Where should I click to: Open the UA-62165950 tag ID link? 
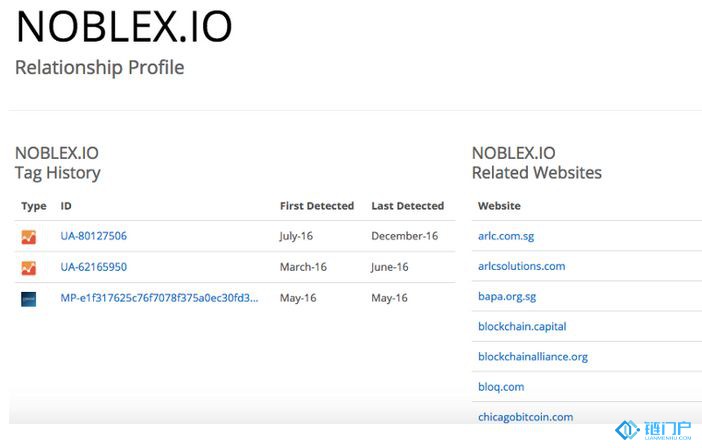(94, 267)
